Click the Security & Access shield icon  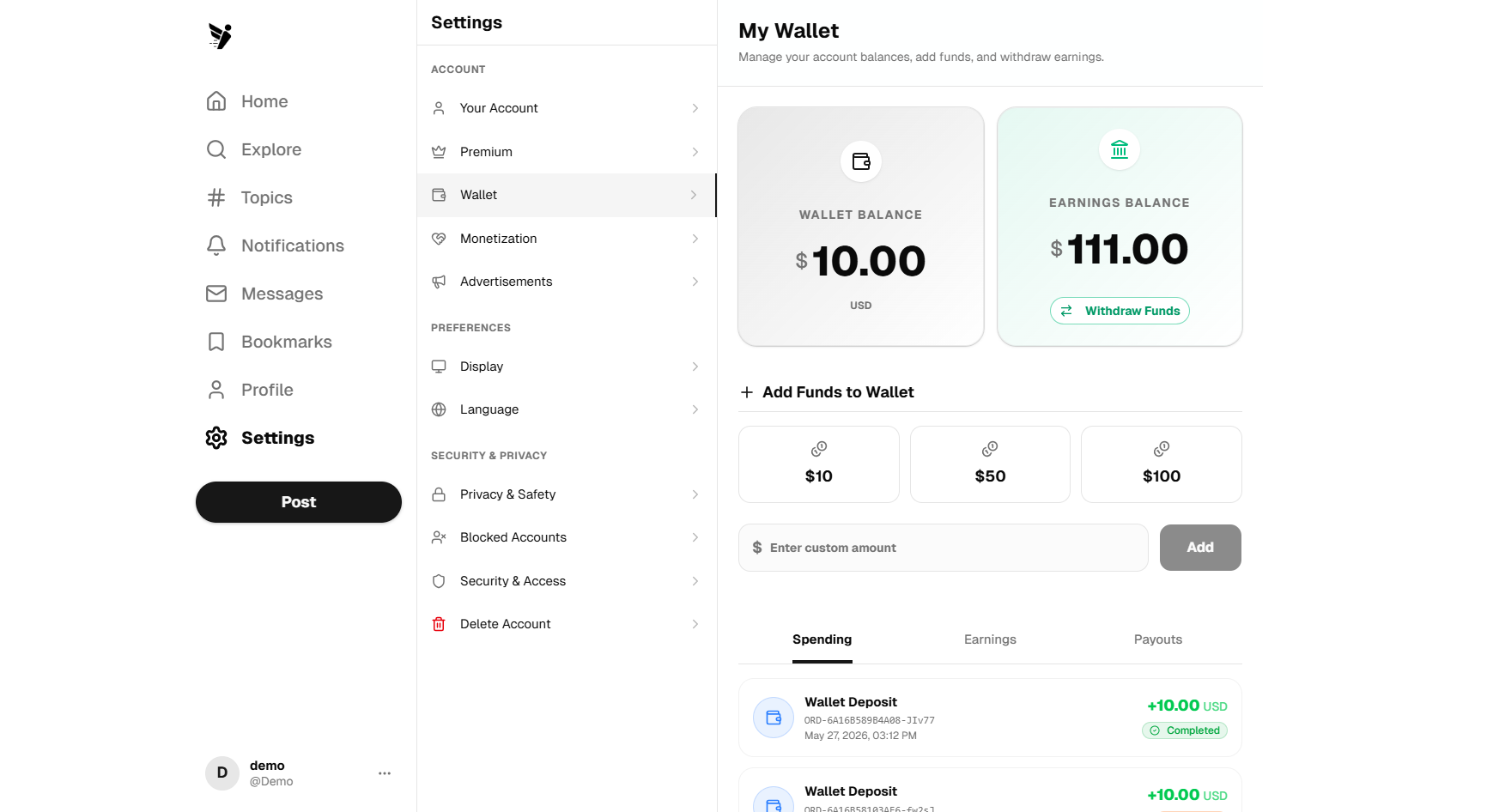439,581
